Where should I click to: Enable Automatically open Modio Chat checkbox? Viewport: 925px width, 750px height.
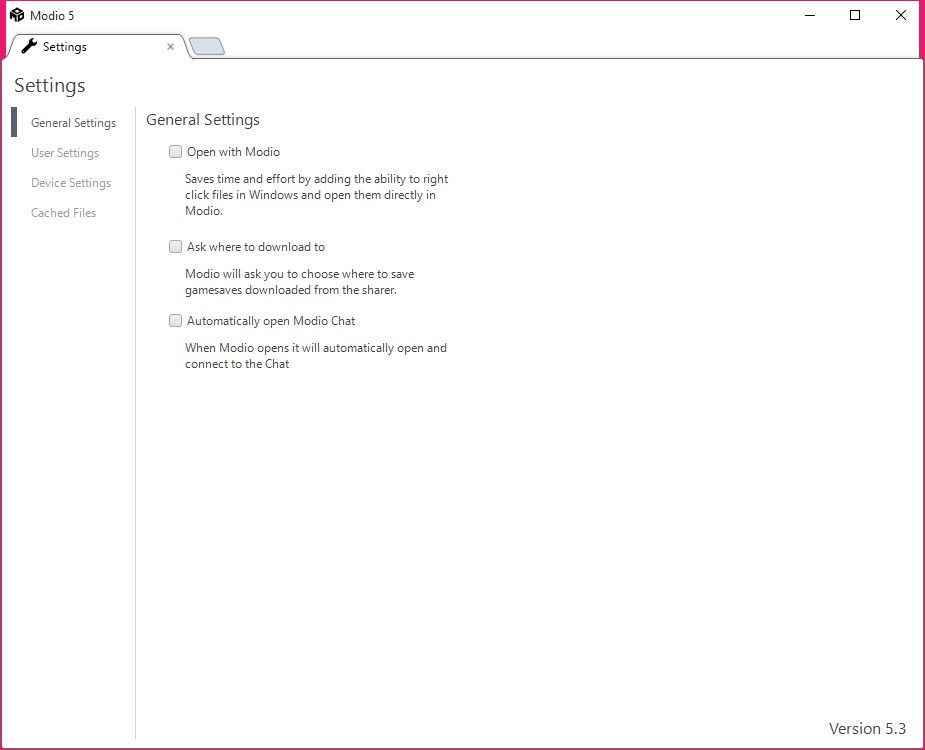175,320
